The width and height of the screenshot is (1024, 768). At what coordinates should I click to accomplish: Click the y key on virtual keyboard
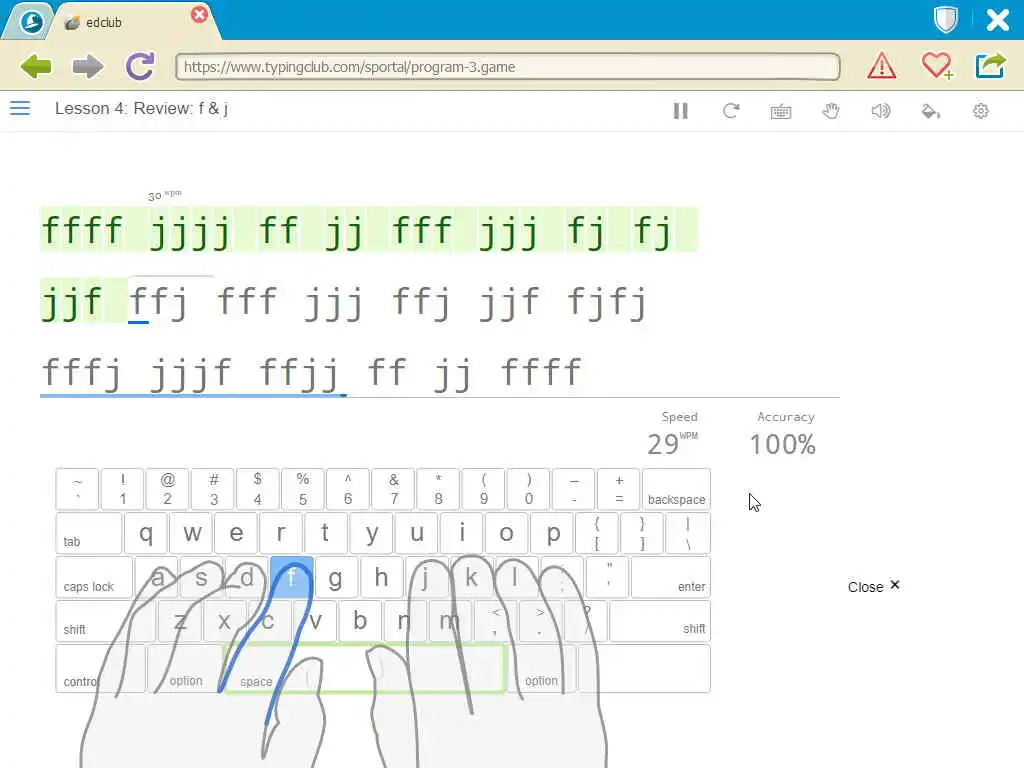[x=371, y=534]
